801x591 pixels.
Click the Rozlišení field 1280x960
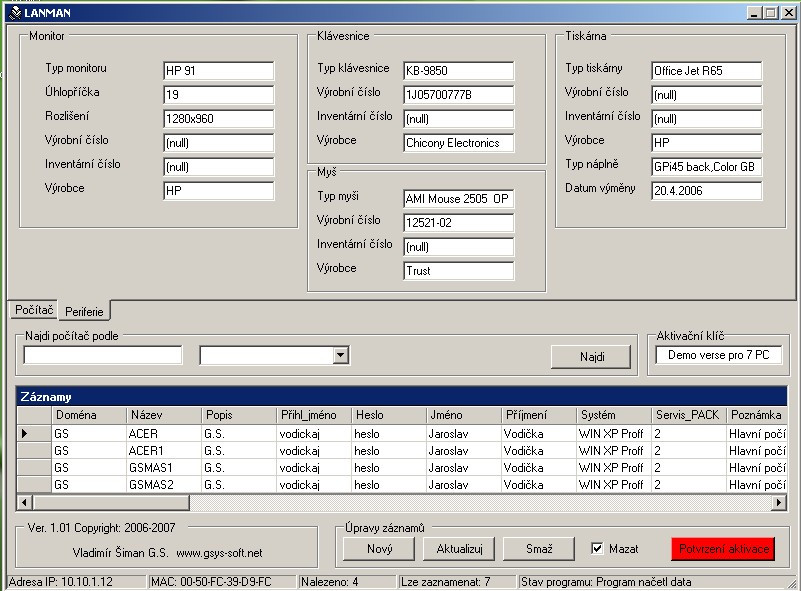pos(219,119)
